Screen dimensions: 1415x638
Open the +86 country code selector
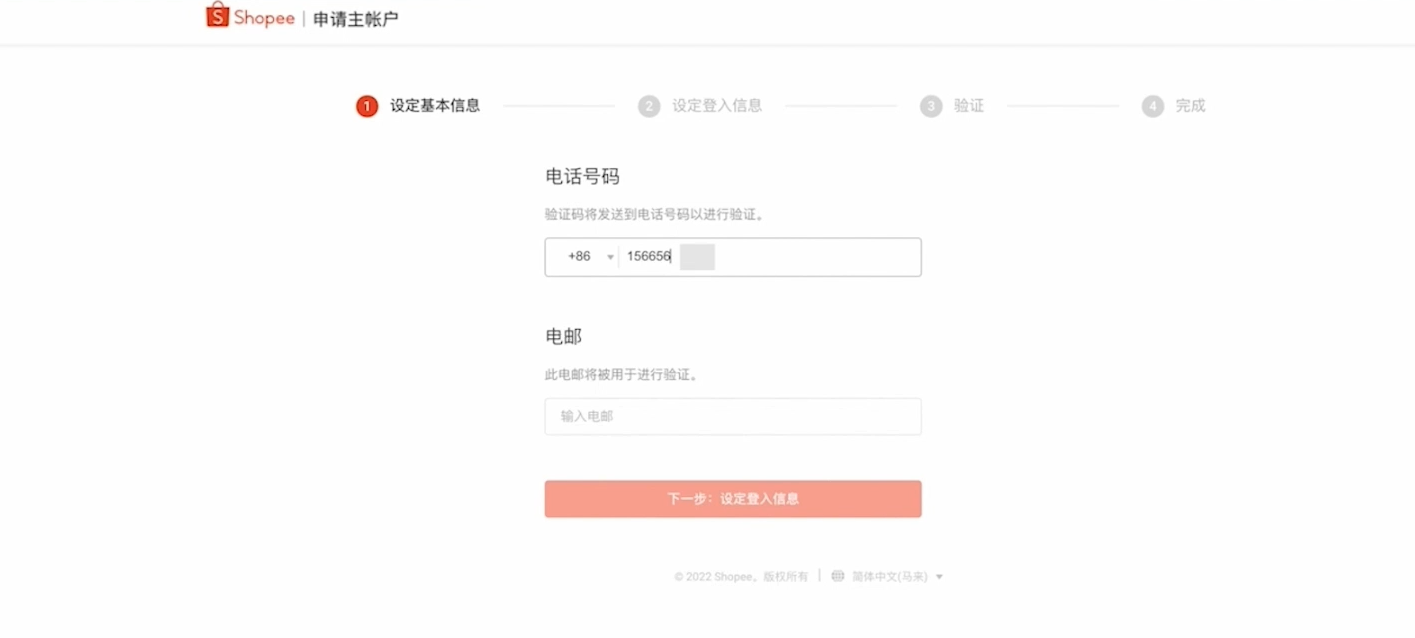tap(580, 257)
